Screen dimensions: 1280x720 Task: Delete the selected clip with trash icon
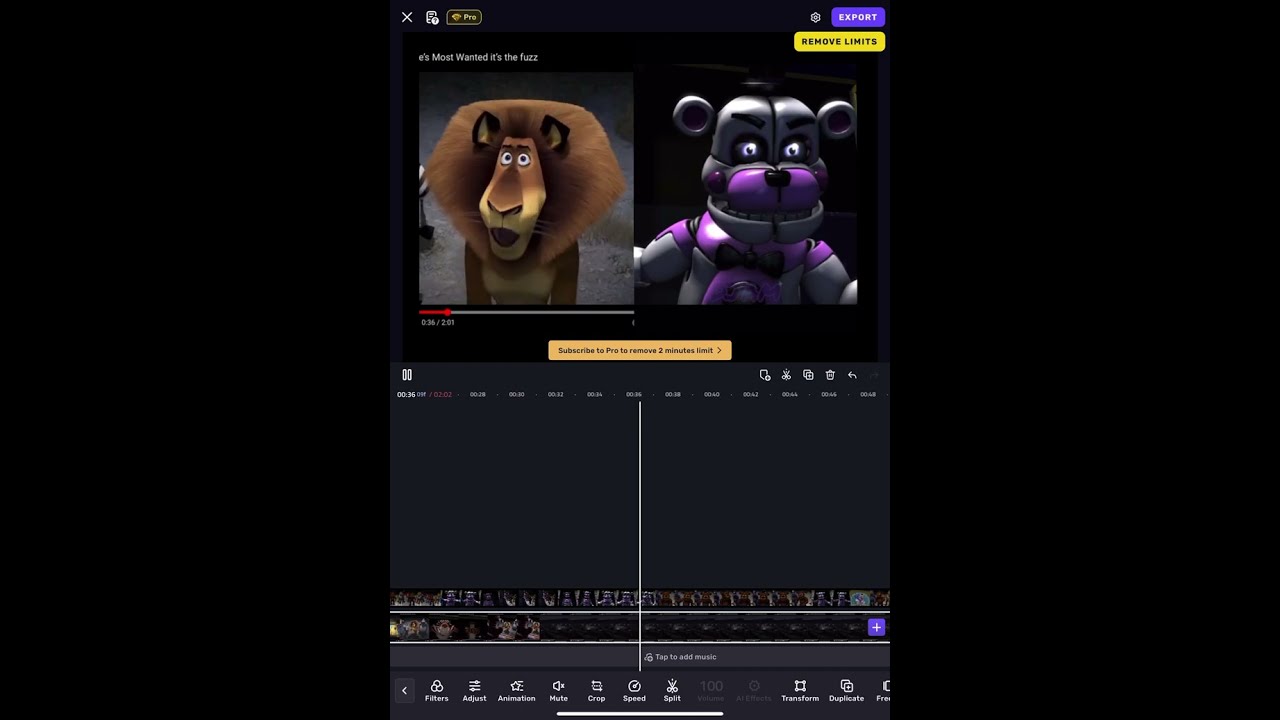click(x=830, y=375)
